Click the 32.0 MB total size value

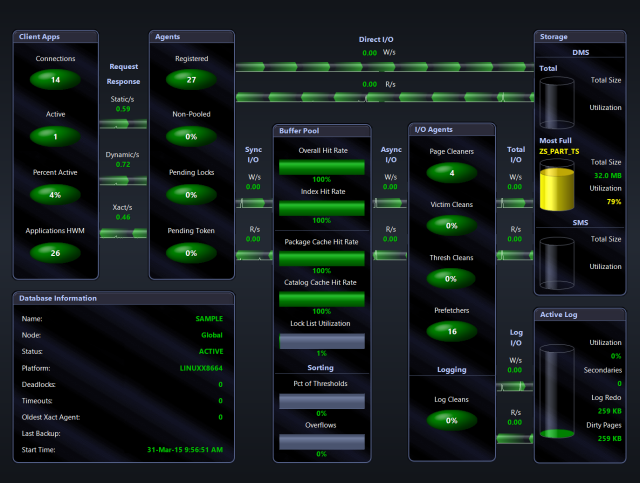click(x=608, y=176)
